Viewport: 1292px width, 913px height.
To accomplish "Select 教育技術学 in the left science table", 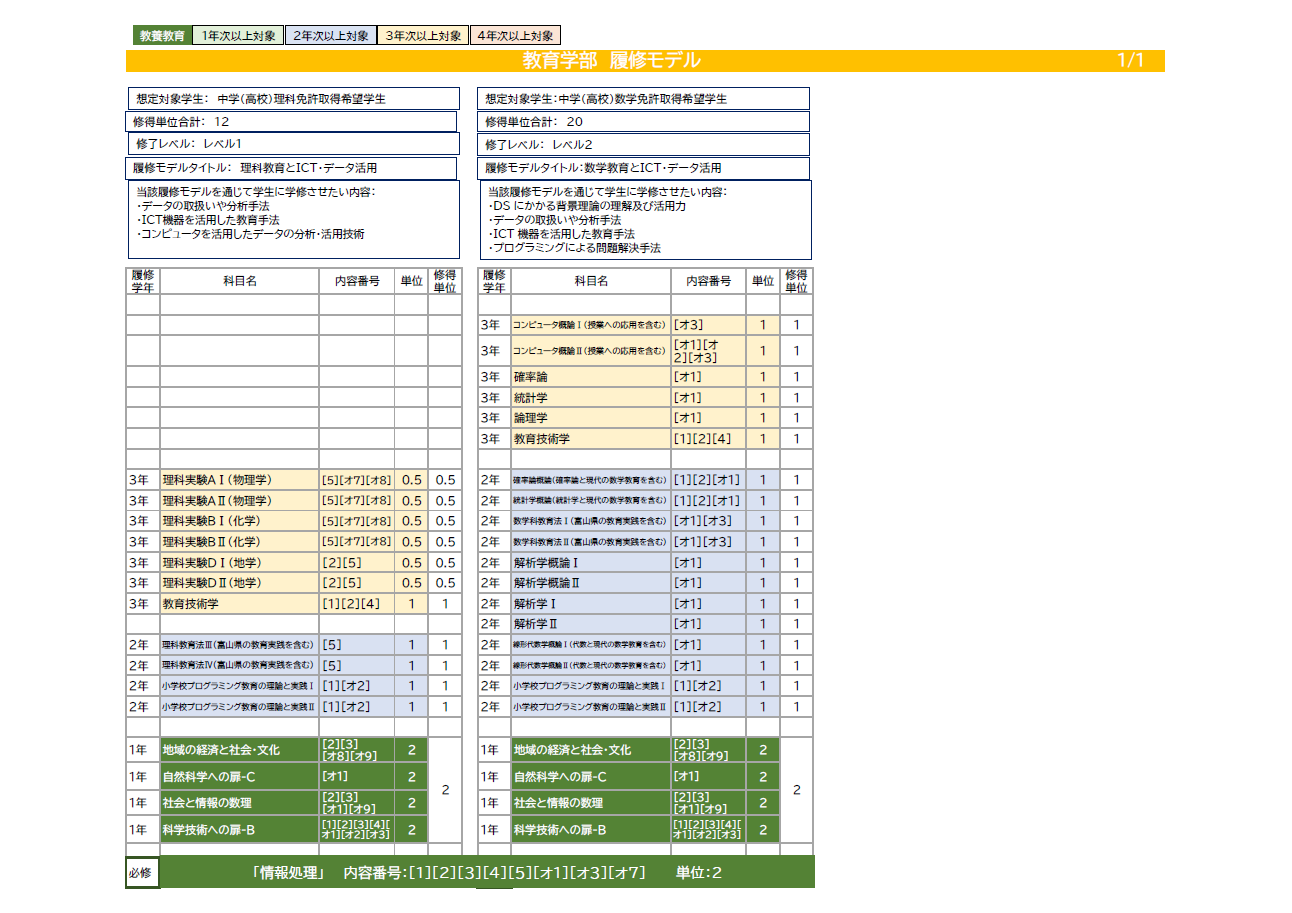I will coord(240,604).
